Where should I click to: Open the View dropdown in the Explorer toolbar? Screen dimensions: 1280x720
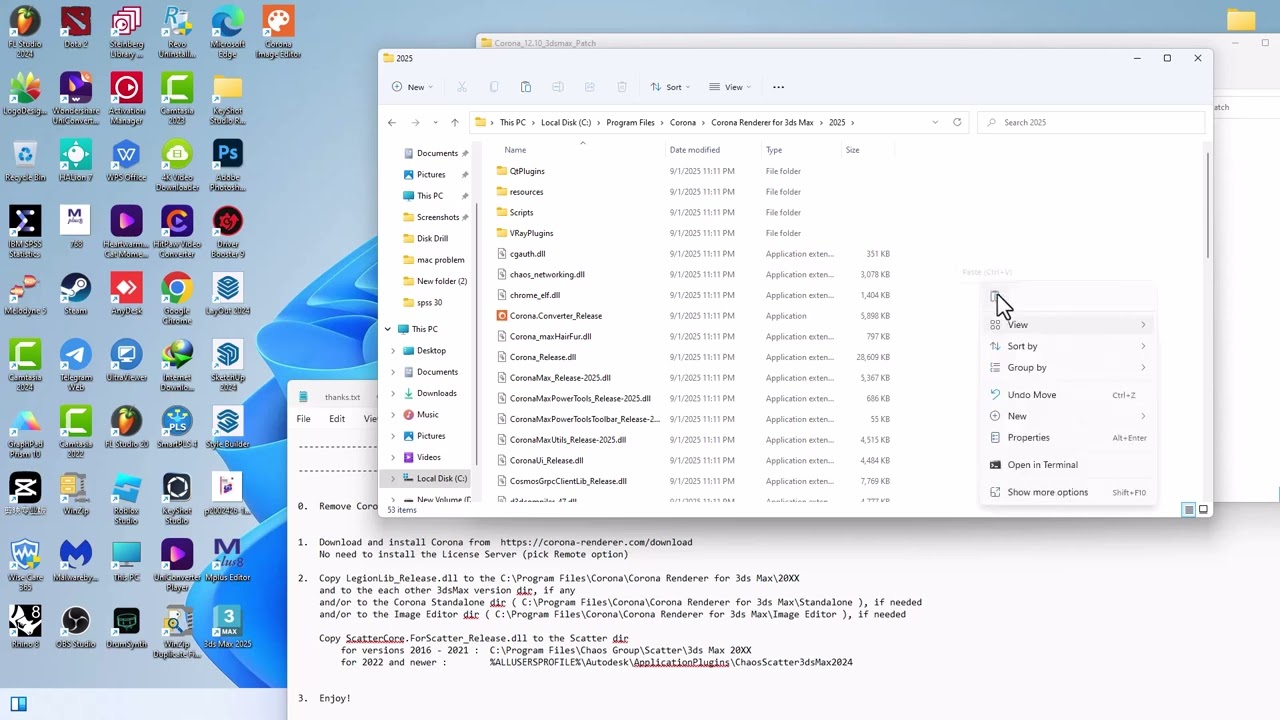point(731,87)
